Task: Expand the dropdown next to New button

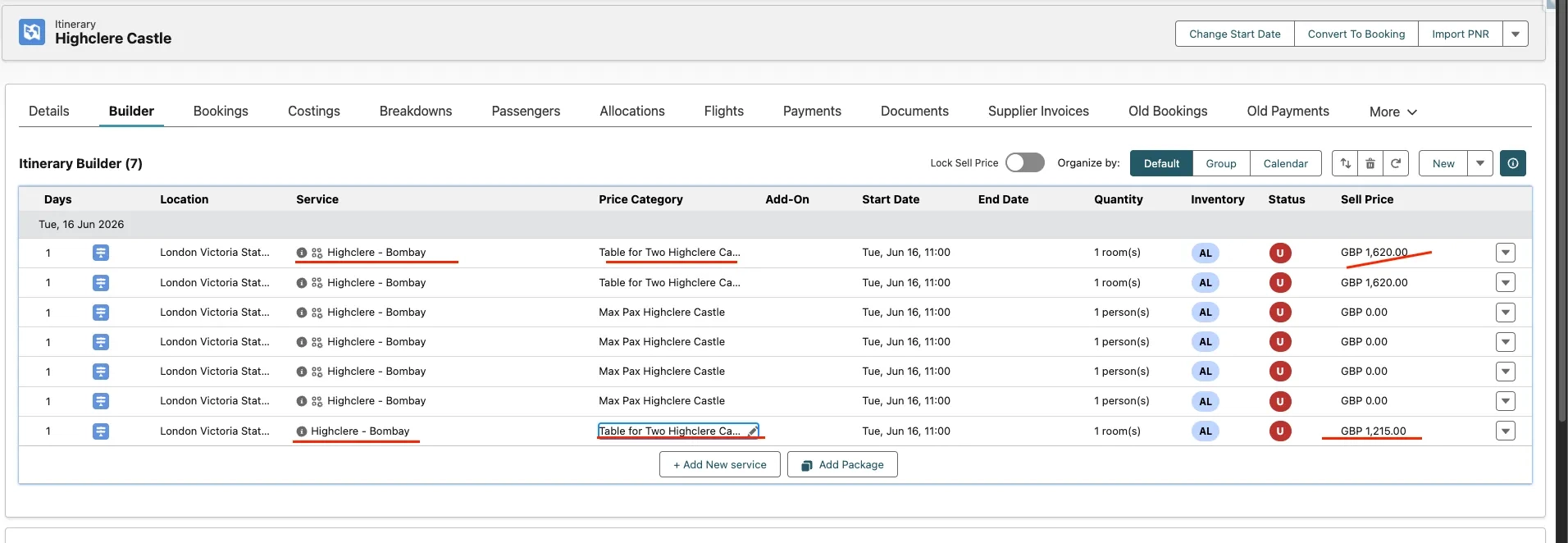Action: [1480, 163]
